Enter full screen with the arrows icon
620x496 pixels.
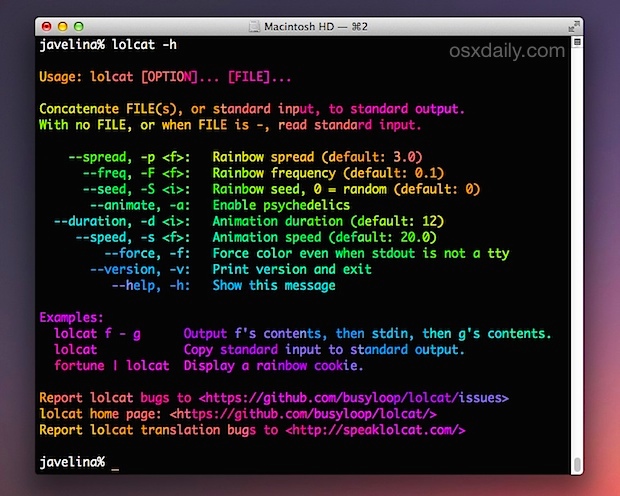pos(573,27)
